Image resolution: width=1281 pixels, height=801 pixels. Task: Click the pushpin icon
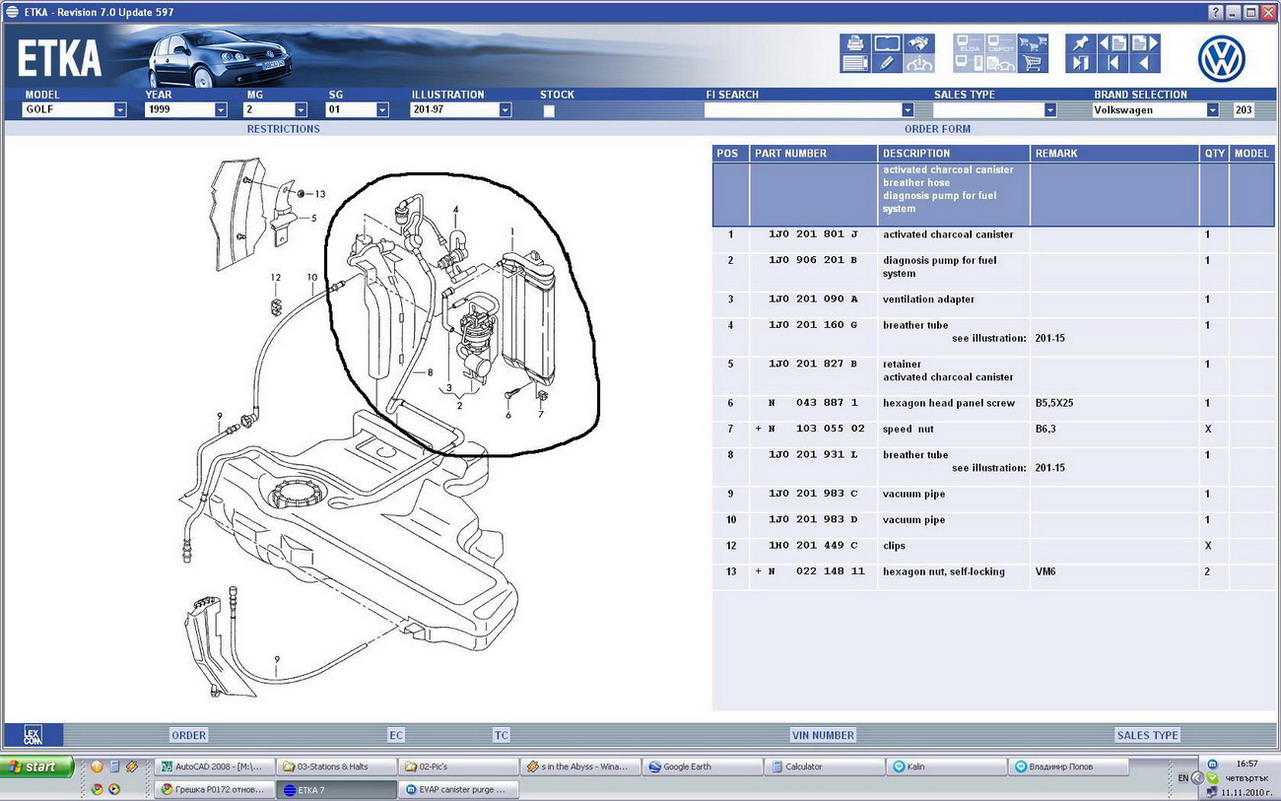1080,43
